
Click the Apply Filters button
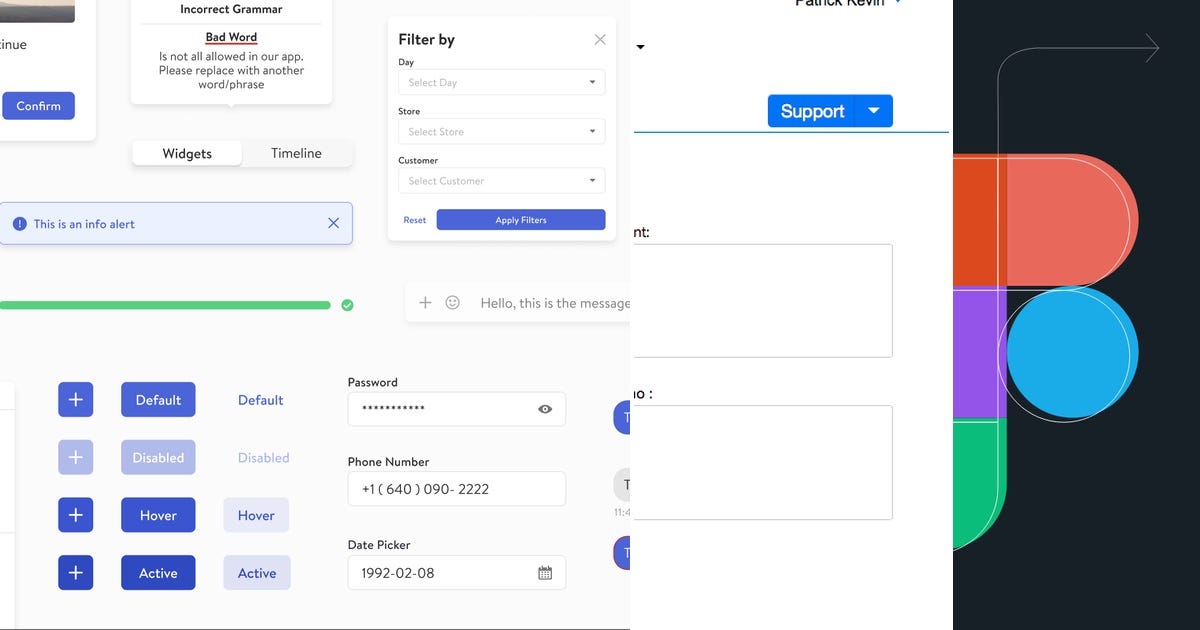[x=521, y=220]
